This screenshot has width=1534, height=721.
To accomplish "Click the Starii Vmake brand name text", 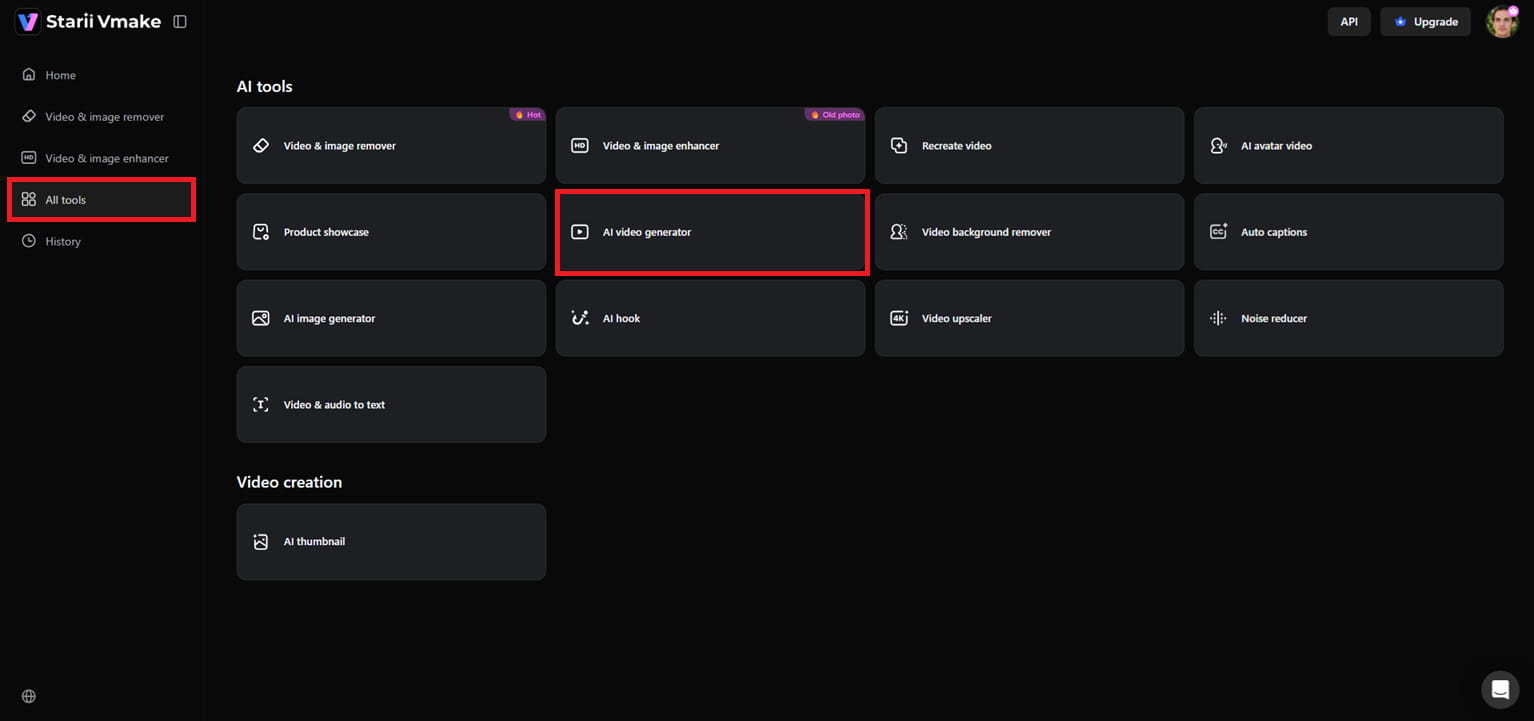I will point(103,22).
